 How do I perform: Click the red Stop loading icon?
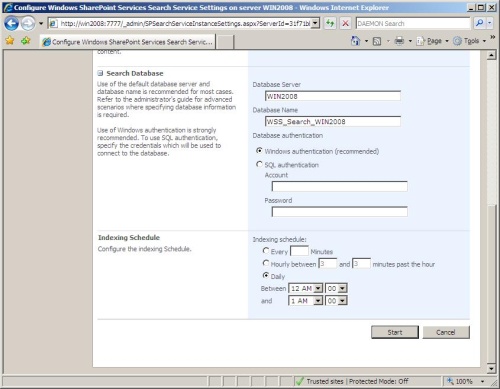(346, 23)
